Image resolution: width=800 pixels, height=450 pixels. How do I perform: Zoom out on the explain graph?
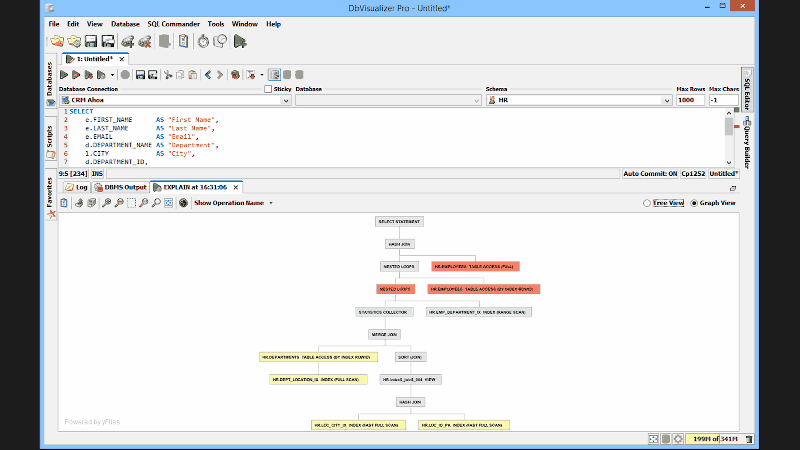pos(119,203)
